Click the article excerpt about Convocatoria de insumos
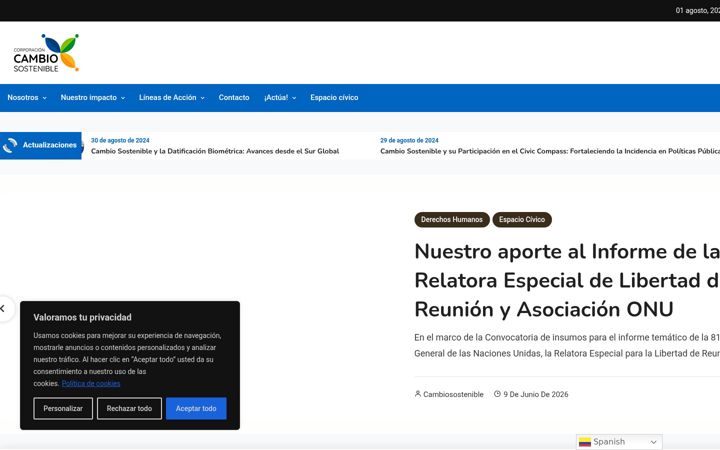 click(567, 345)
